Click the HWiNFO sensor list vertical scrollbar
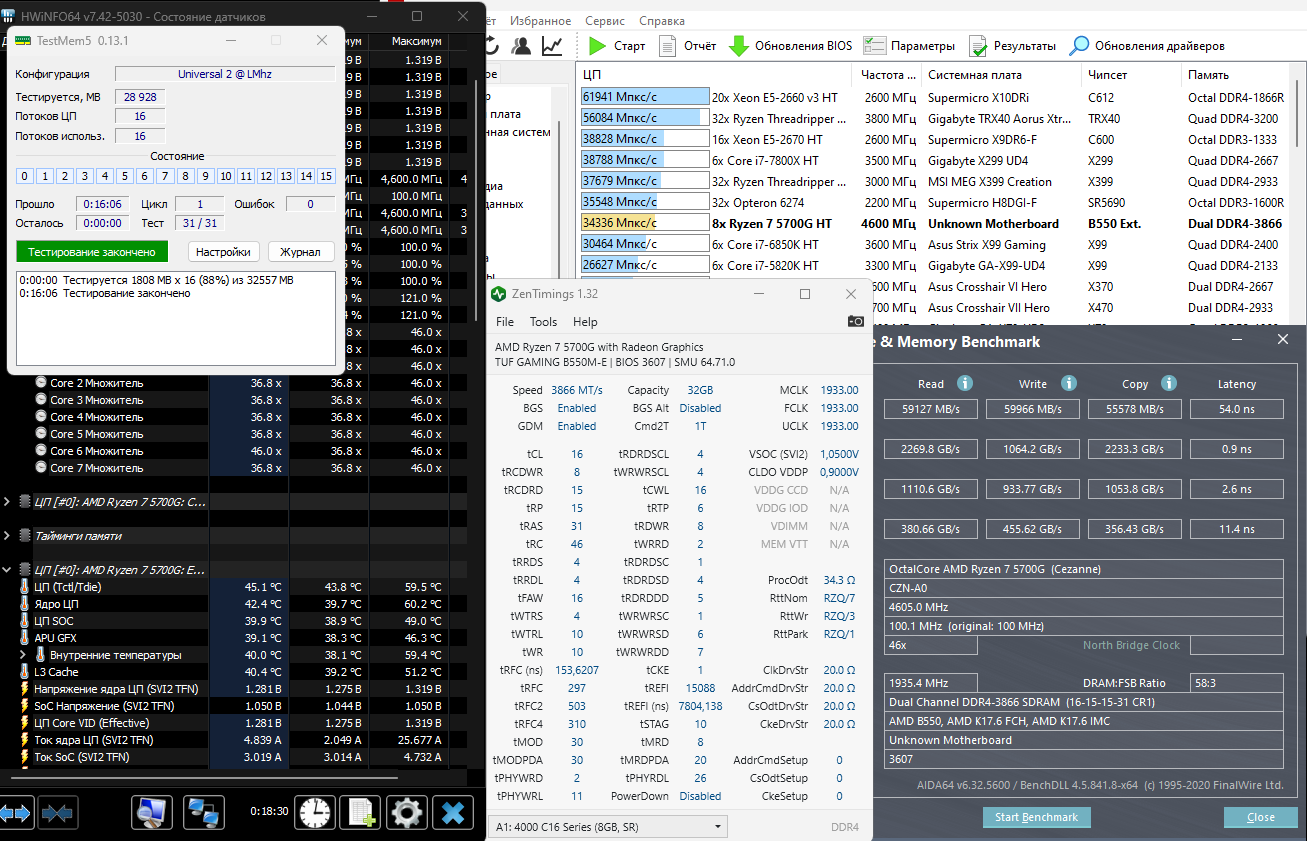Viewport: 1307px width, 841px height. point(476,200)
